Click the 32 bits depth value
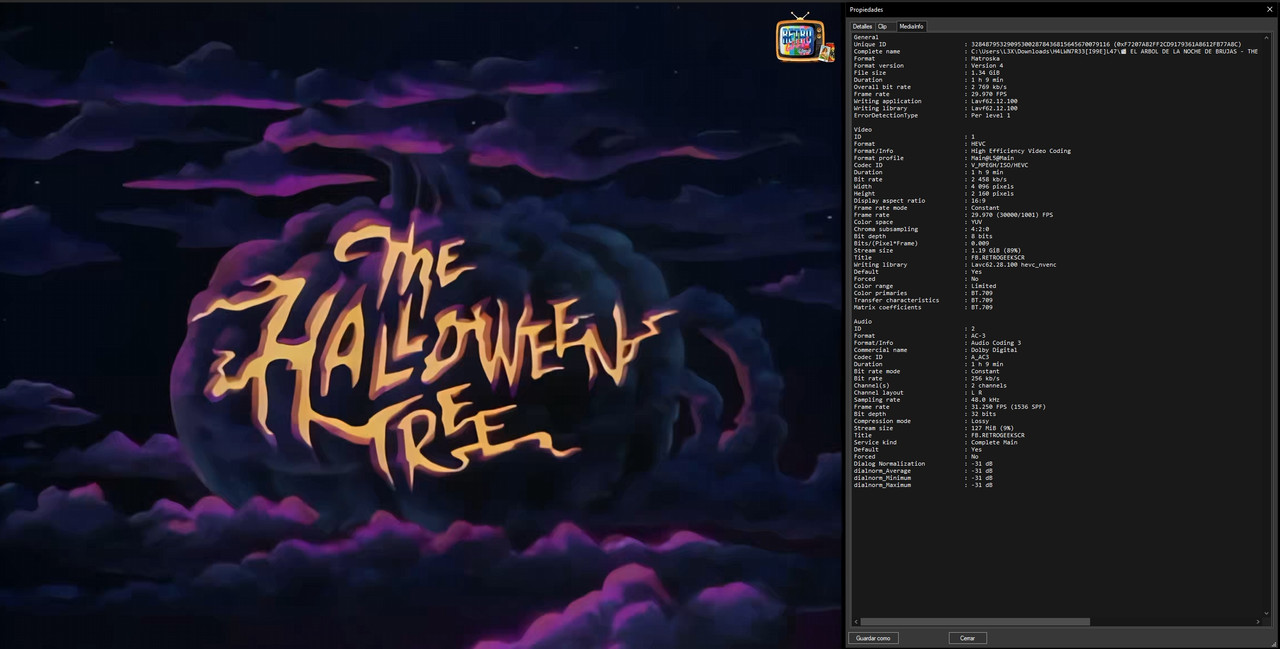The height and width of the screenshot is (649, 1280). click(983, 413)
